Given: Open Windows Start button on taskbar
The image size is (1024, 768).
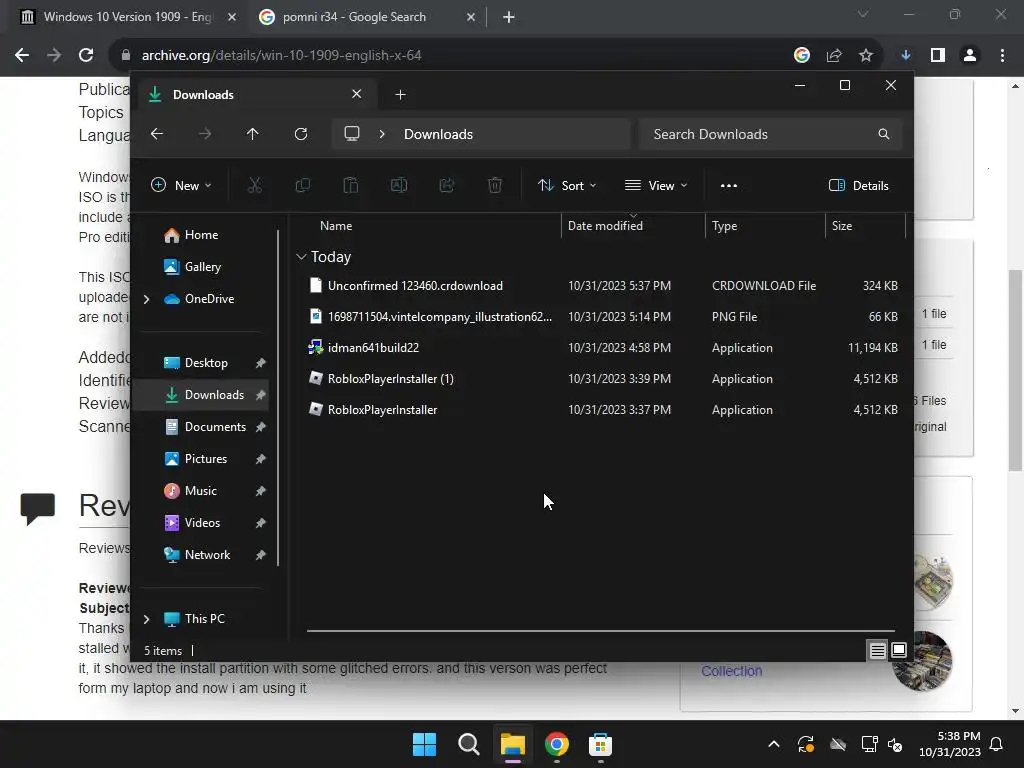Looking at the screenshot, I should 424,744.
